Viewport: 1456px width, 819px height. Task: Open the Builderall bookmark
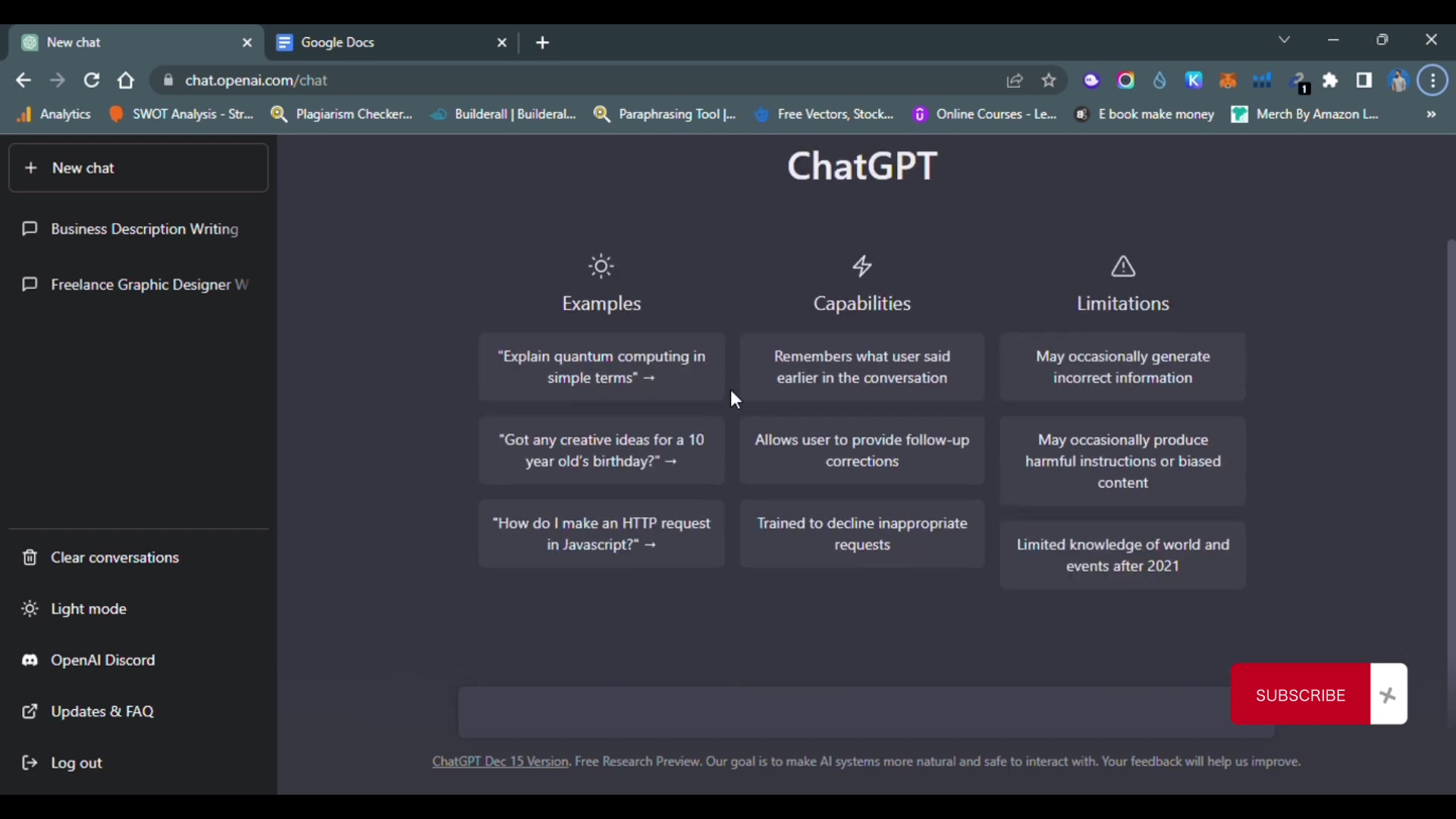[x=504, y=115]
